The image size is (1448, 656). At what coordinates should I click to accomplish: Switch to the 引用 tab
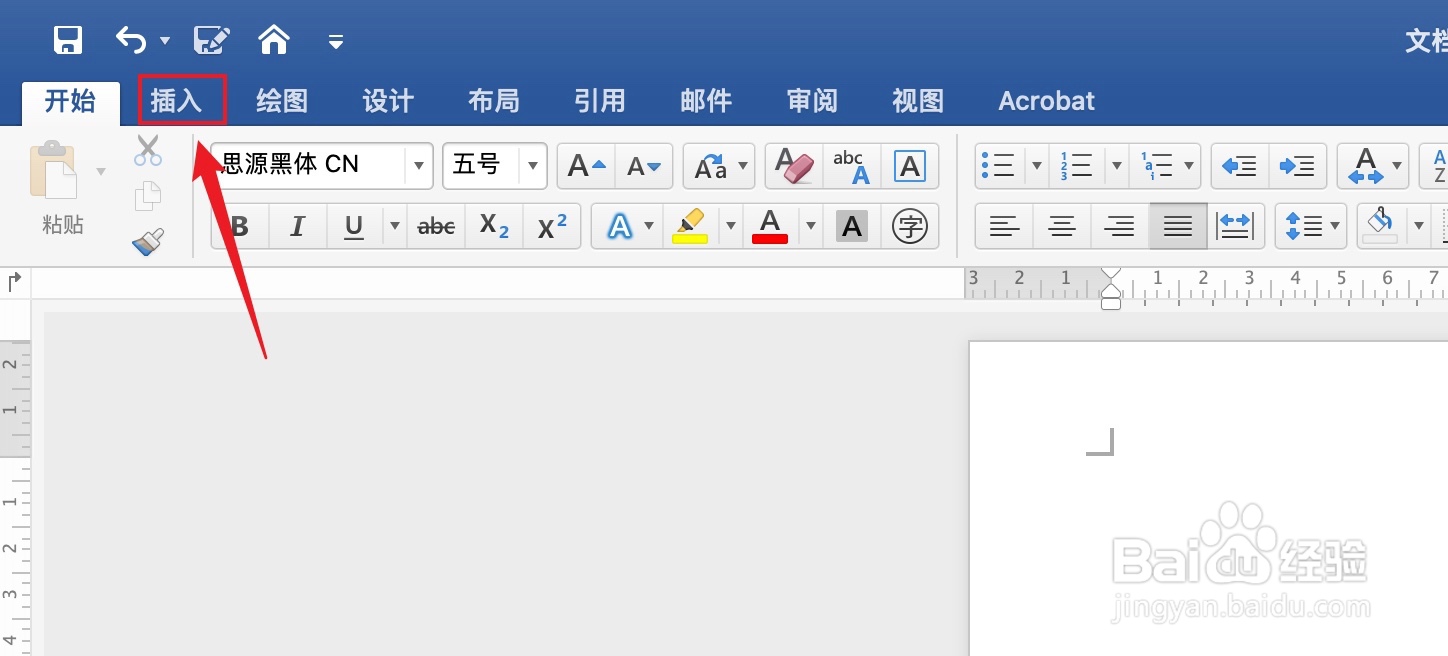600,101
